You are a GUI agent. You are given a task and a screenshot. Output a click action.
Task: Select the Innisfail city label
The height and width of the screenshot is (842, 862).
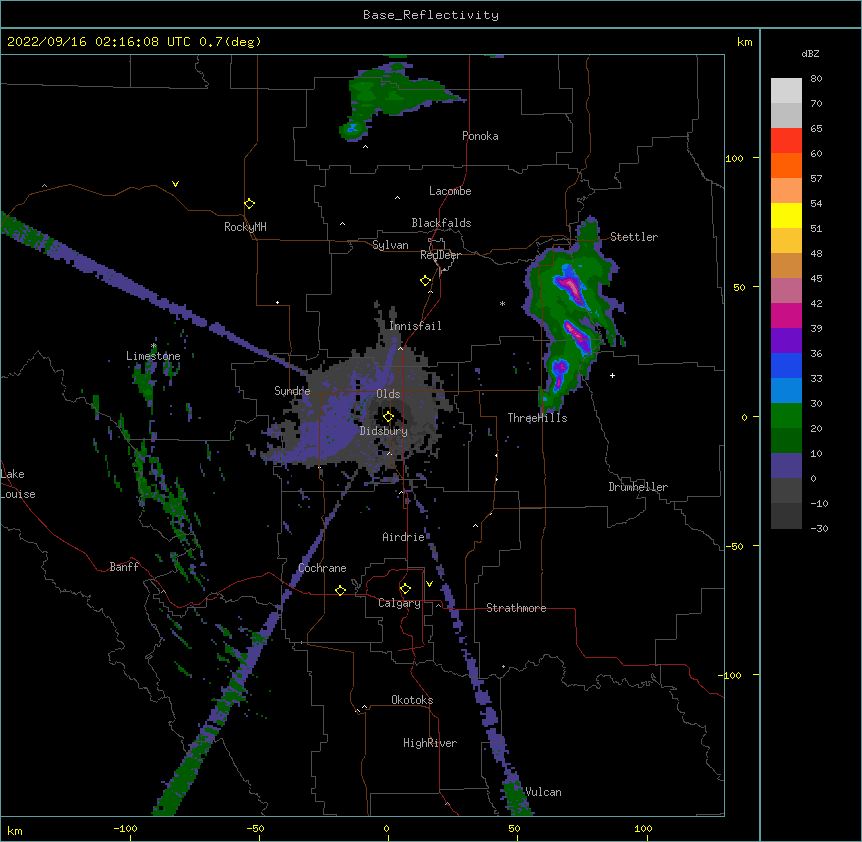pos(415,326)
